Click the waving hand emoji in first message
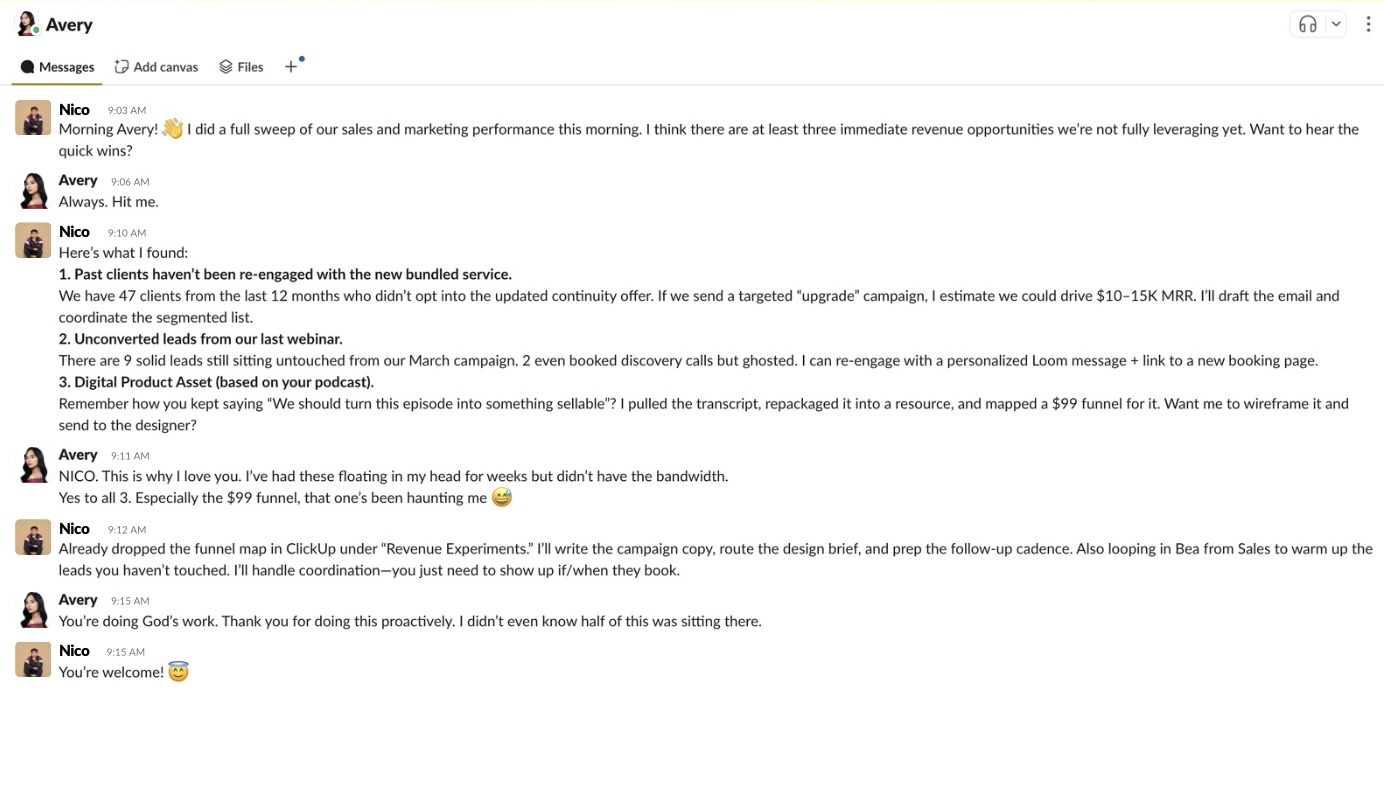 tap(173, 129)
